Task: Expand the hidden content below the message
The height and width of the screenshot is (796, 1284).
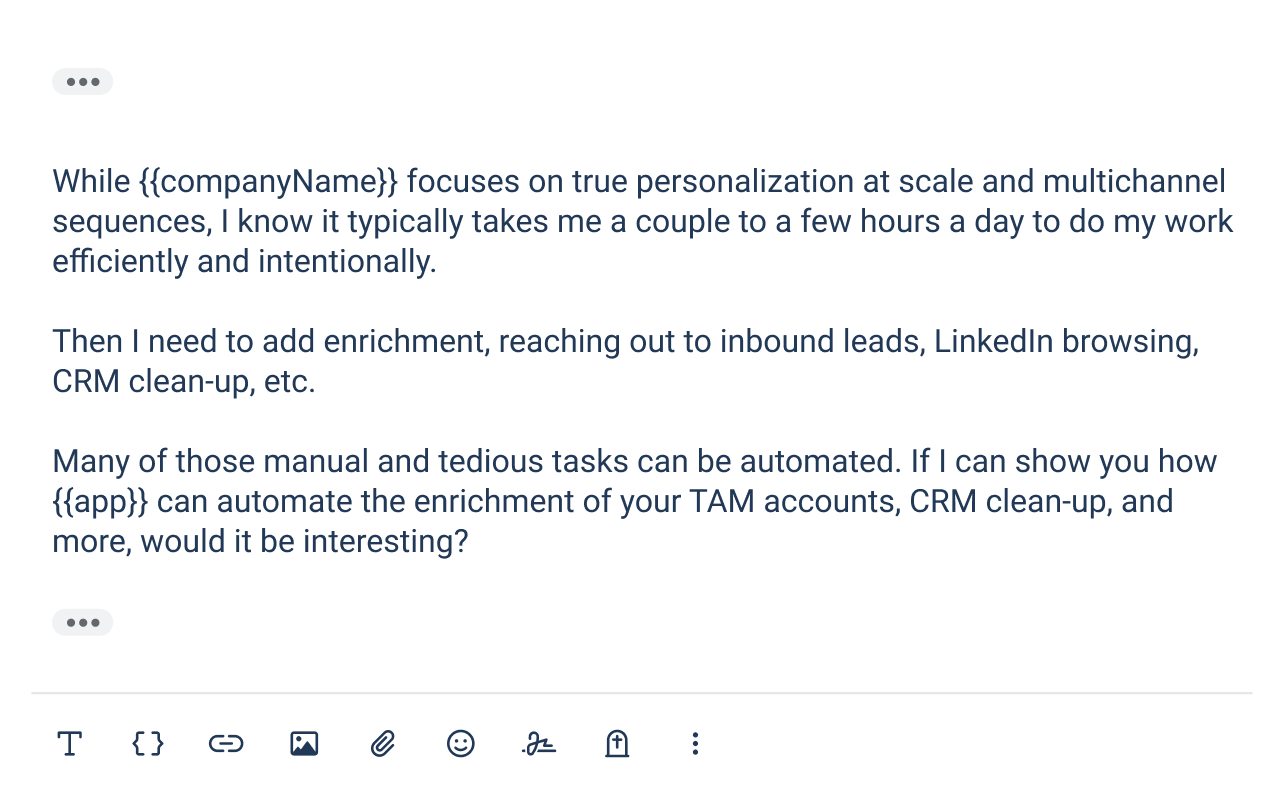Action: tap(82, 622)
